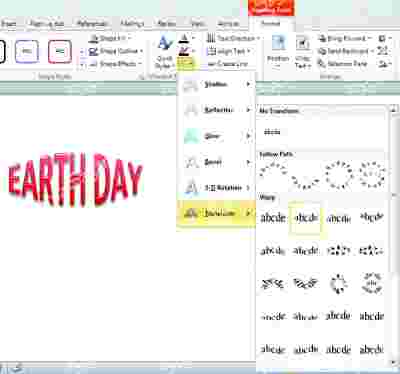Open the Selection Pane

(343, 64)
